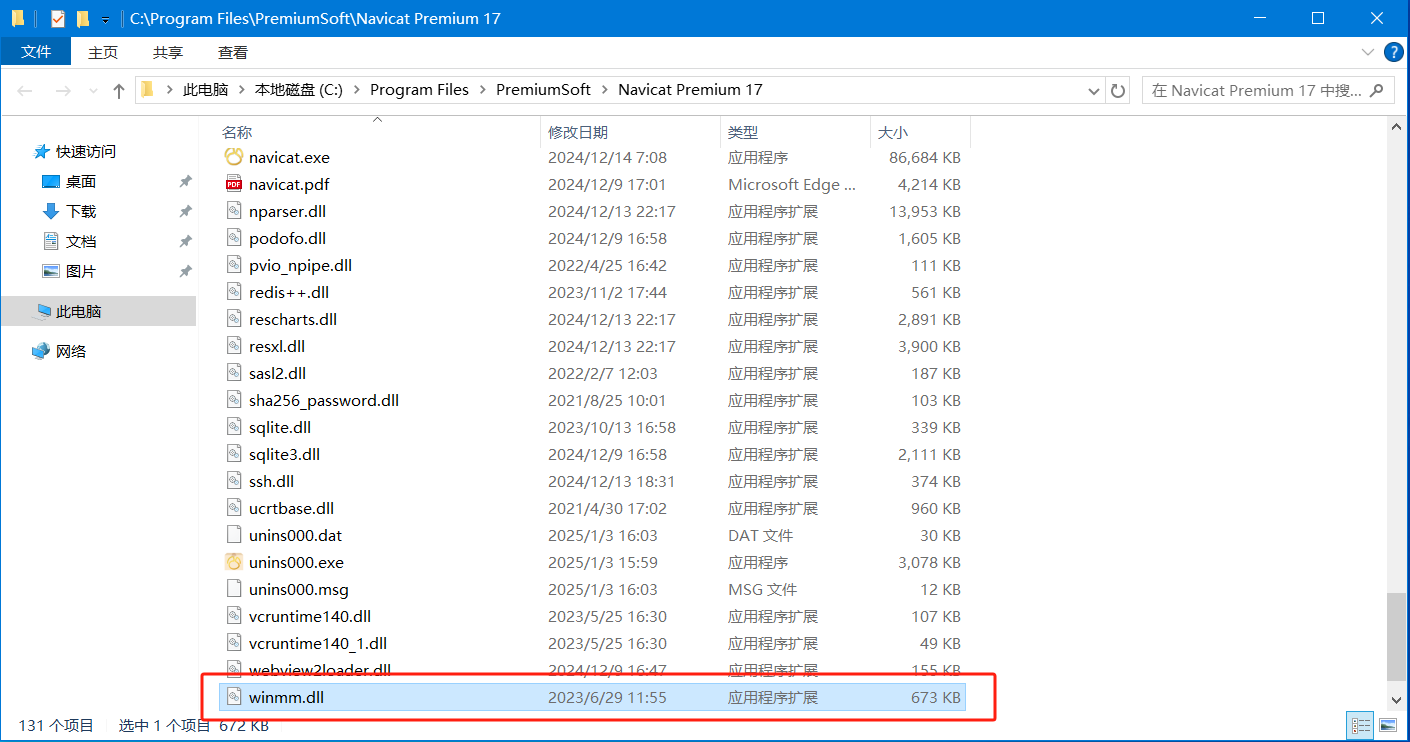Image resolution: width=1410 pixels, height=742 pixels.
Task: Open Customize Quick Access Toolbar dropdown
Action: coord(105,19)
